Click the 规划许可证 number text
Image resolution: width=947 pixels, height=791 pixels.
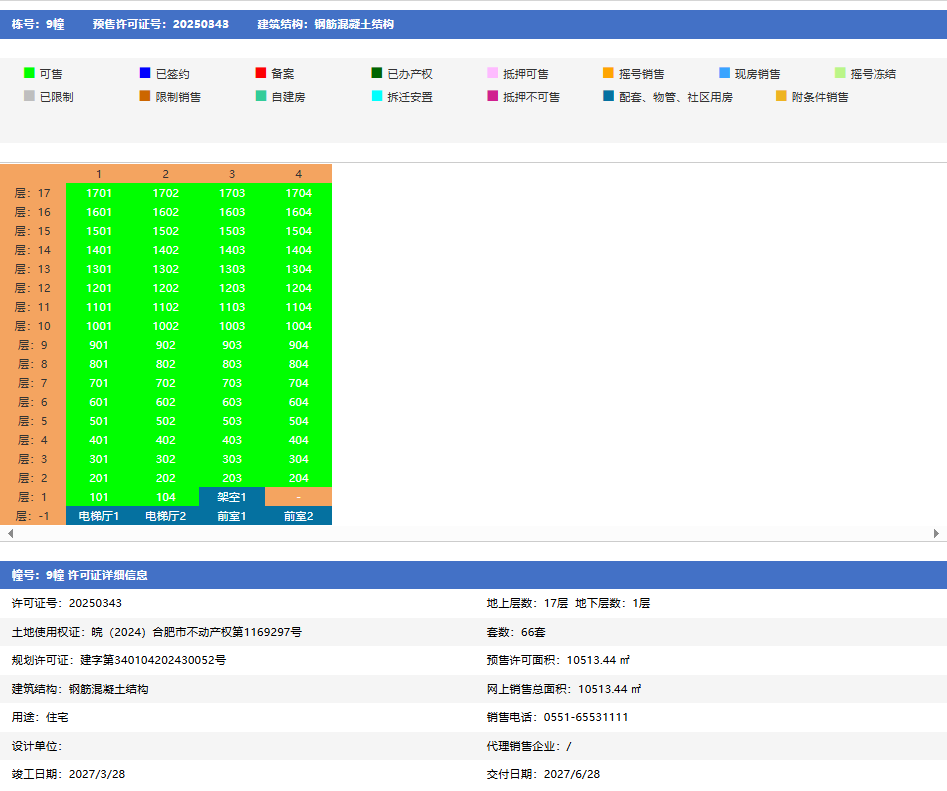click(x=118, y=660)
